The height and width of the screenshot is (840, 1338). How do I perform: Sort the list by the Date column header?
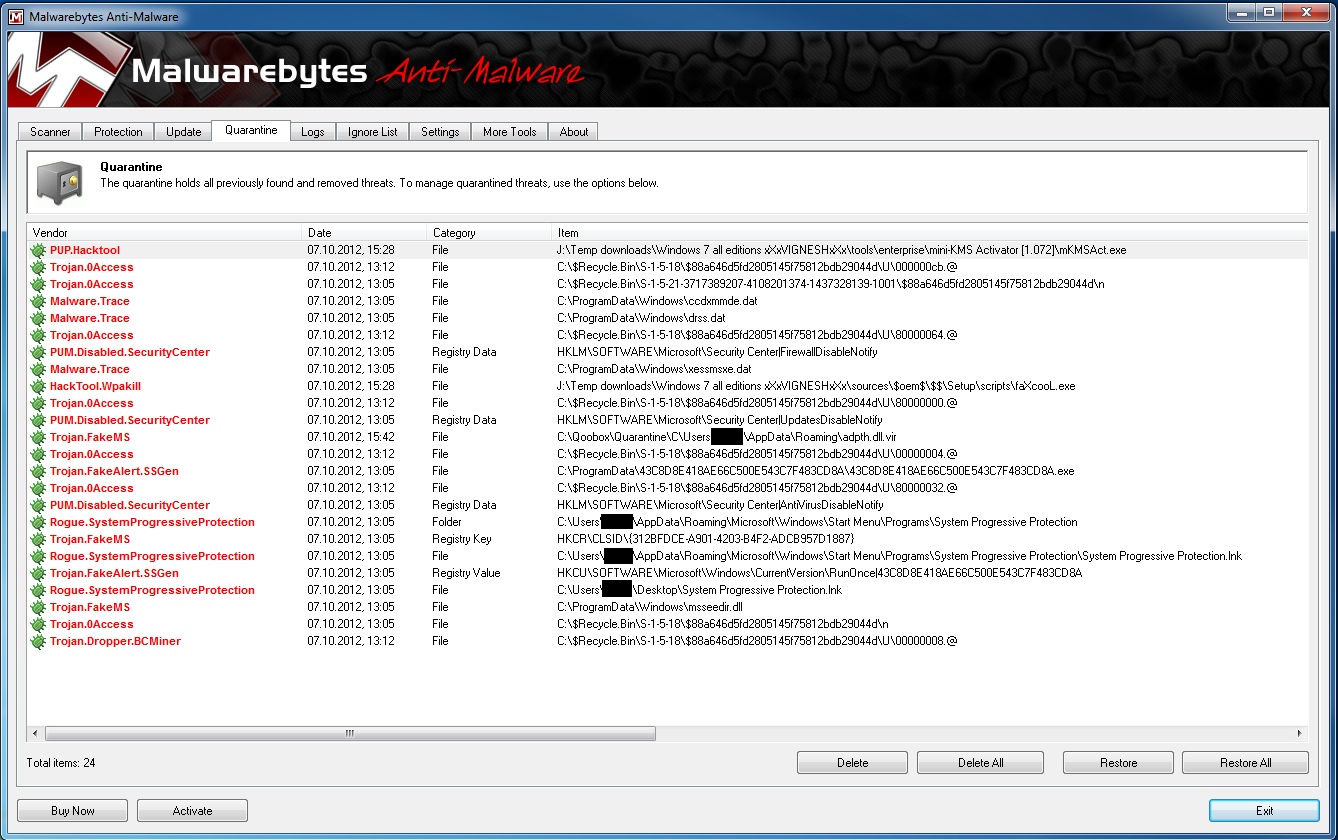pos(365,233)
